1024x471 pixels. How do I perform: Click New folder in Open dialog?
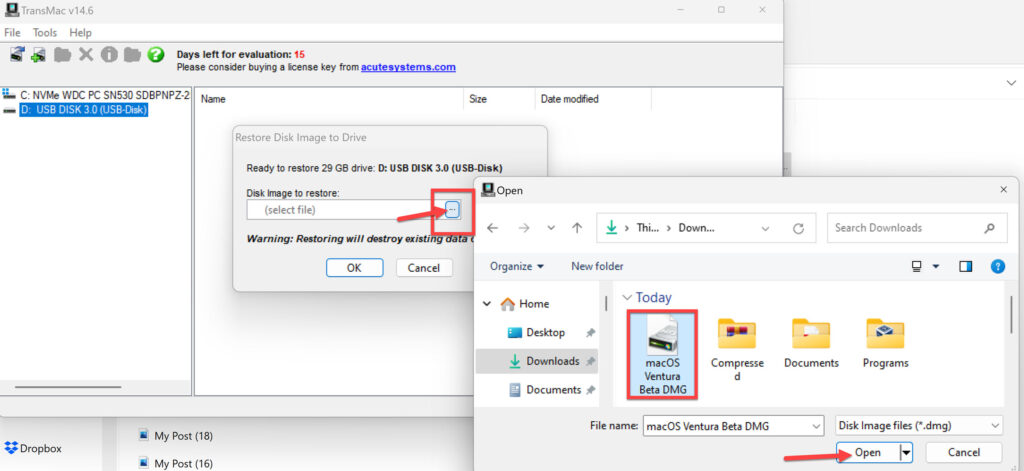(597, 267)
